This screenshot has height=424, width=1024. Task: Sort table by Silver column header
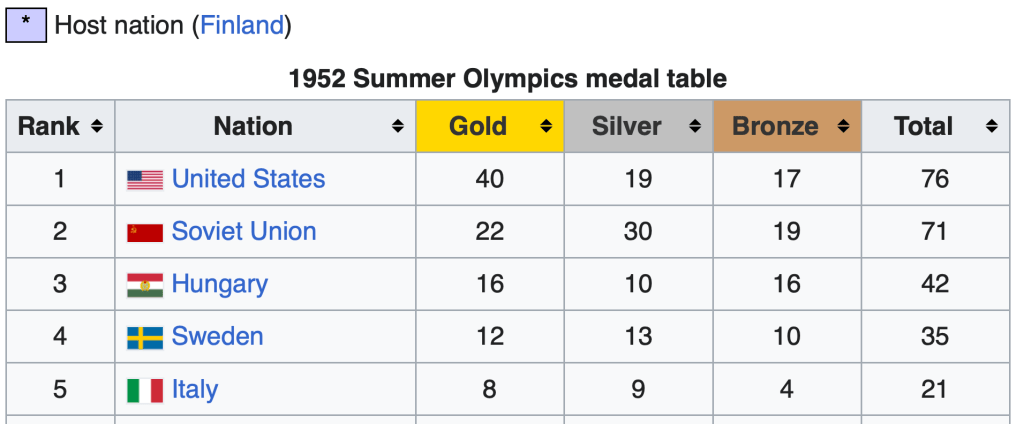click(x=627, y=127)
